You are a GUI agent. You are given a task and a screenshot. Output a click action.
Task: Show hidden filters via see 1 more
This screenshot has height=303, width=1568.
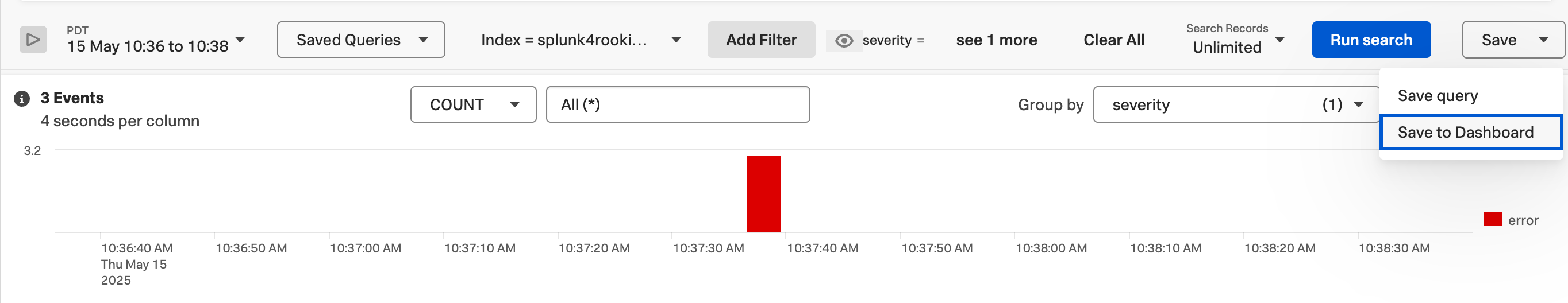pos(996,40)
